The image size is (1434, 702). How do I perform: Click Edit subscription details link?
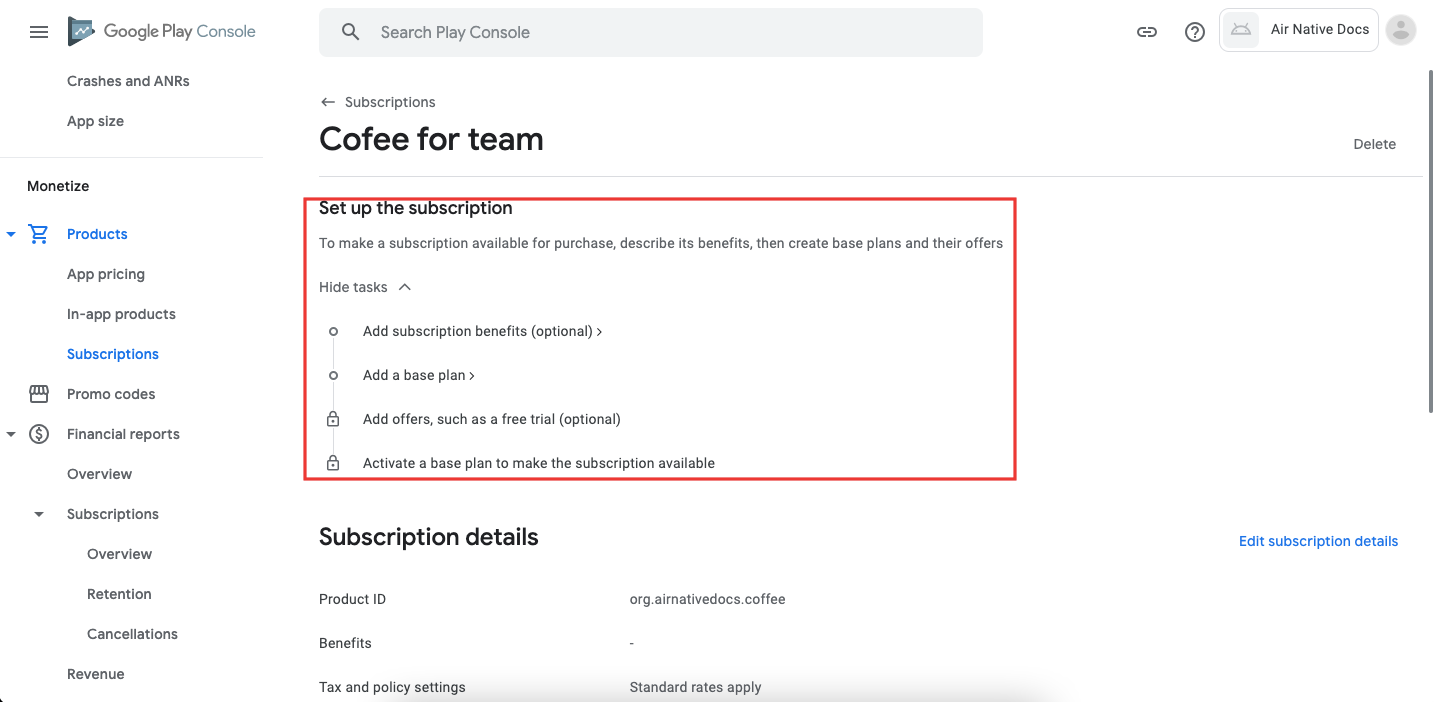1318,541
